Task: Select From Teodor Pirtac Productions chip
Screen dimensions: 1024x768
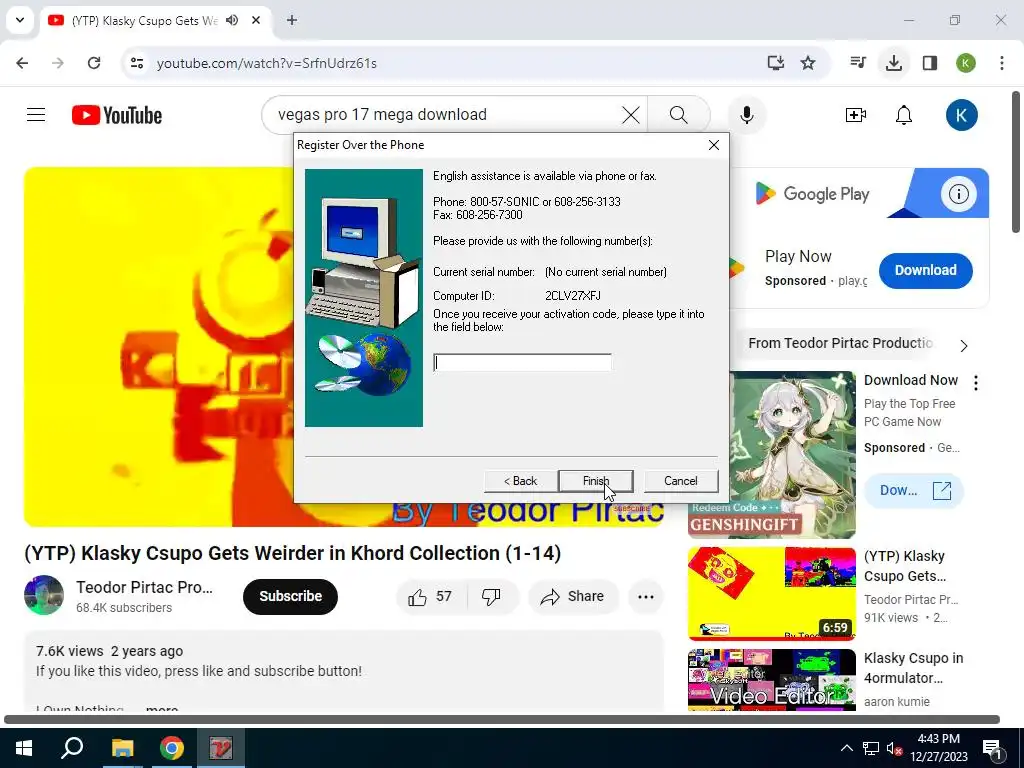Action: (840, 343)
